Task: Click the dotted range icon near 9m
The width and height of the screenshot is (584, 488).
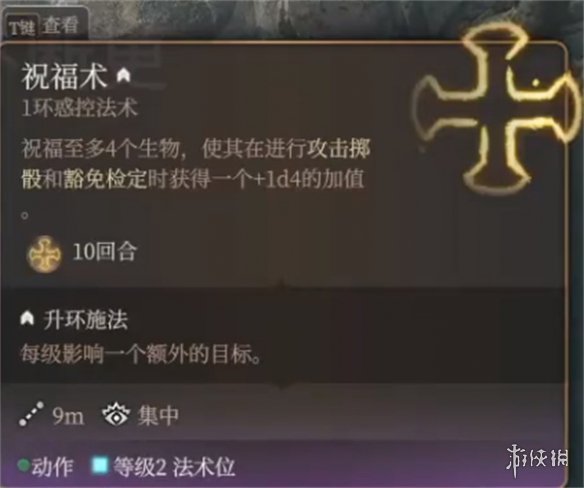Action: pos(32,414)
